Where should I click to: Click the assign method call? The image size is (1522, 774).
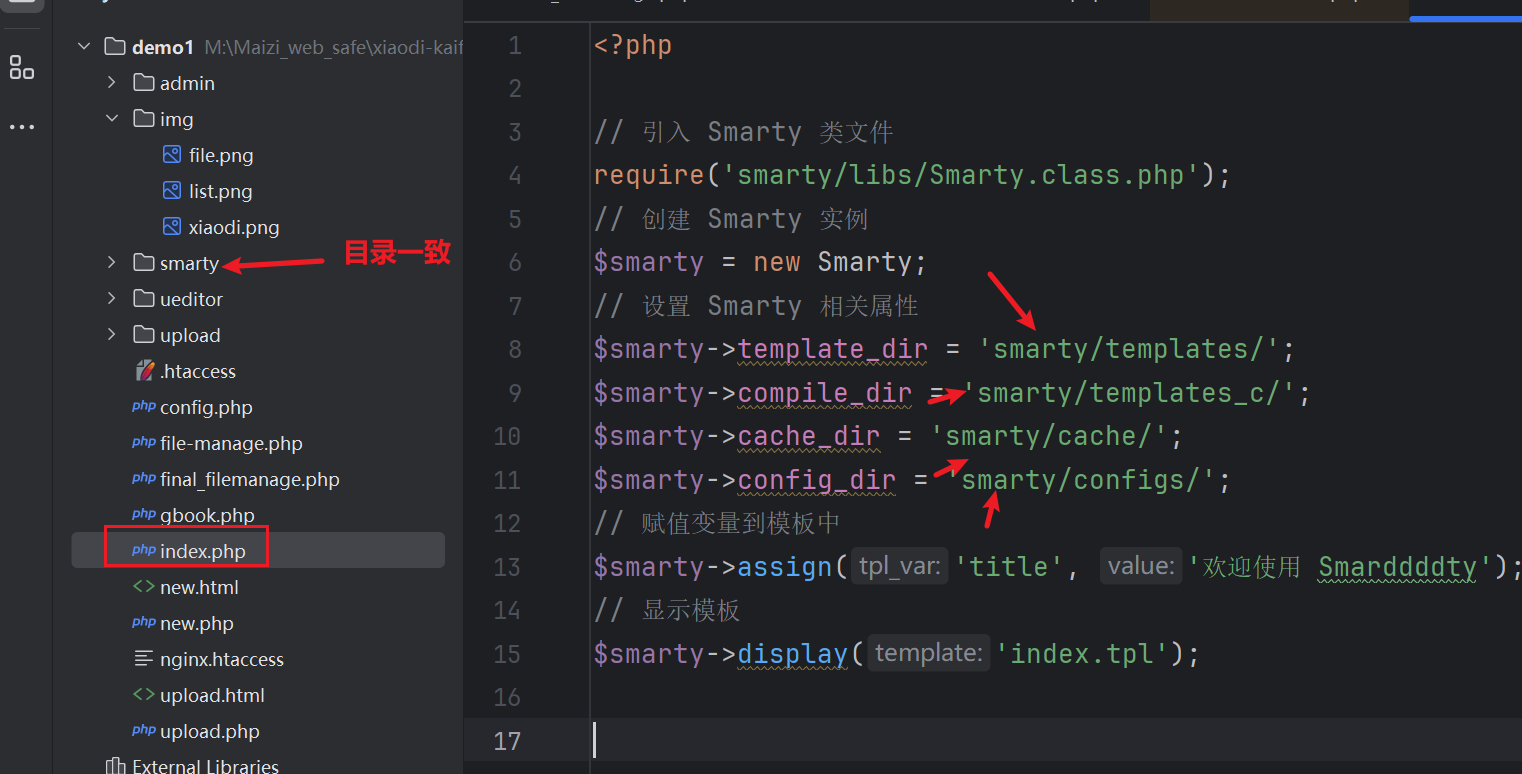785,567
